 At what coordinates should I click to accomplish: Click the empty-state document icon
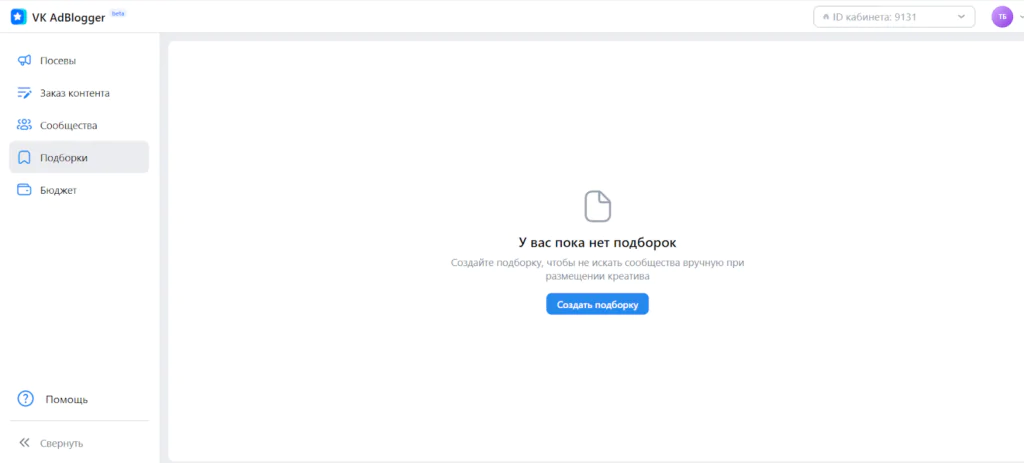(598, 206)
